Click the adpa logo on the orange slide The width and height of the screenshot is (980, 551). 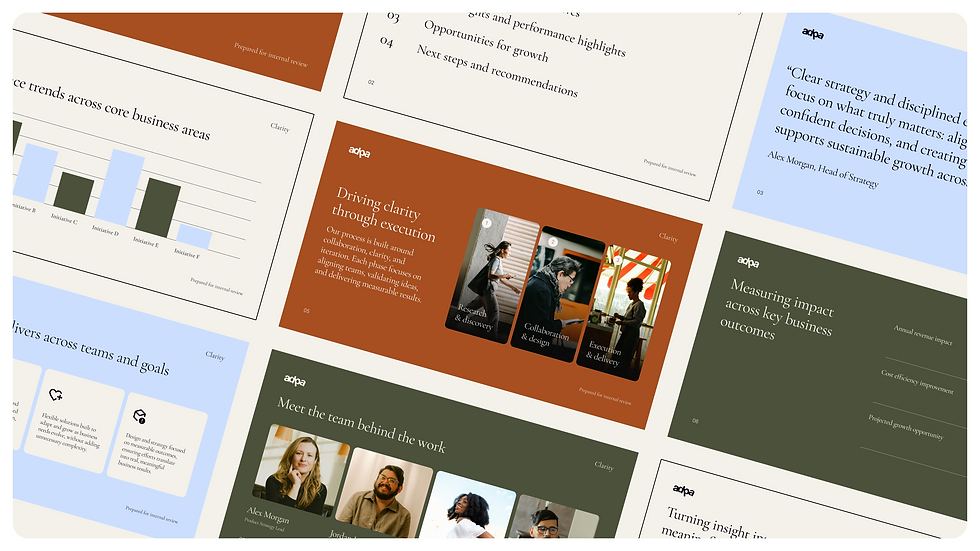click(x=359, y=152)
